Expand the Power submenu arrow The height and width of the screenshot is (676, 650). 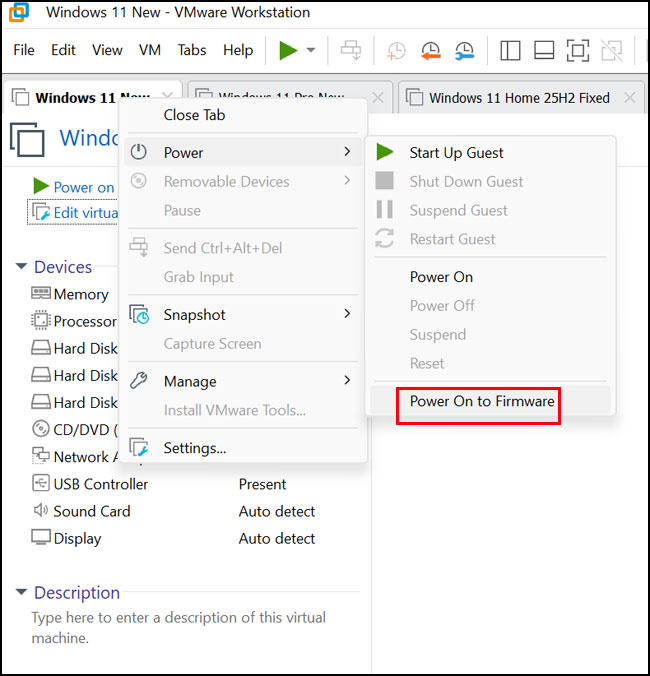coord(347,151)
